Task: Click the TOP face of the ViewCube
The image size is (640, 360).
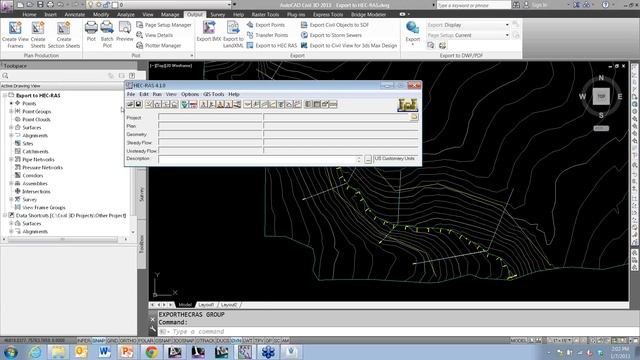Action: (601, 97)
